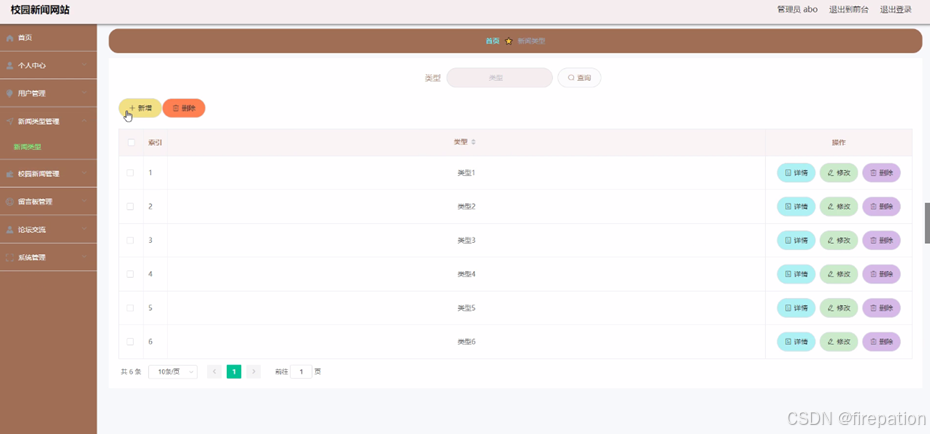
Task: Check the checkbox for row 类型1
Action: (x=130, y=173)
